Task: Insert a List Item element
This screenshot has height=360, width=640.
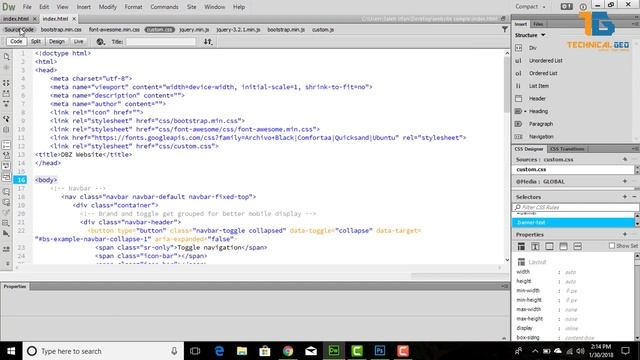Action: click(539, 86)
